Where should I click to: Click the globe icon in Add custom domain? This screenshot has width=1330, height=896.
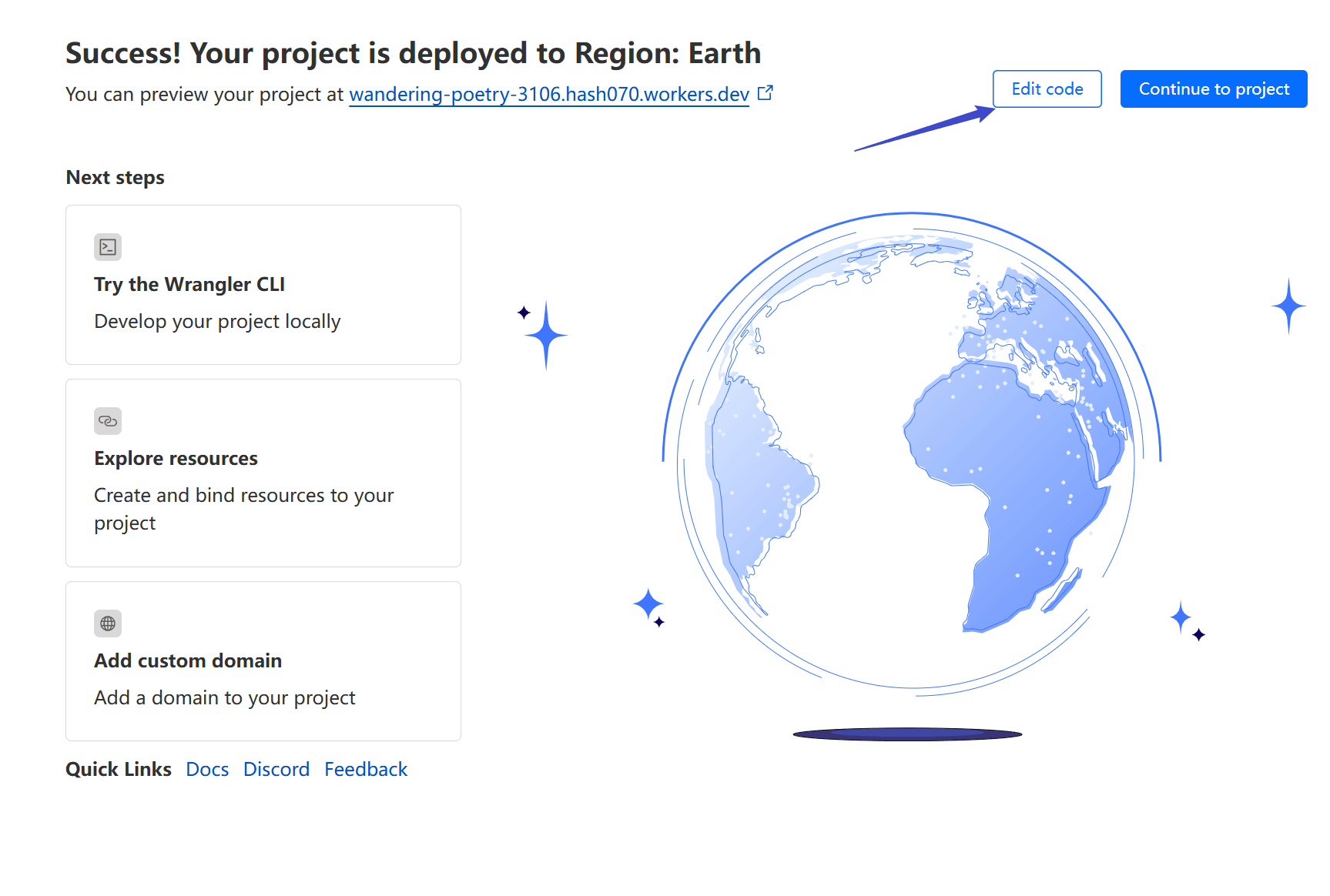(108, 624)
